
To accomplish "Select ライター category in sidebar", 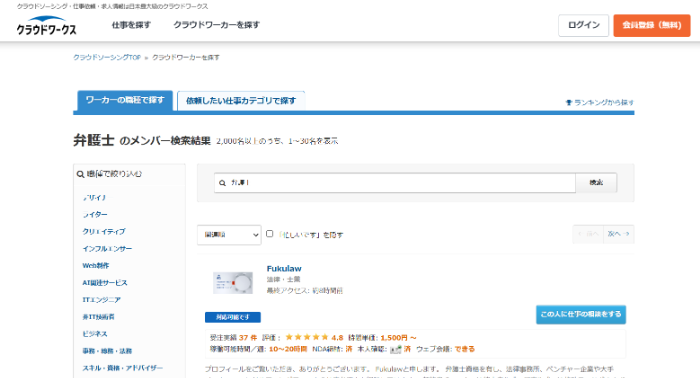I will (x=95, y=215).
